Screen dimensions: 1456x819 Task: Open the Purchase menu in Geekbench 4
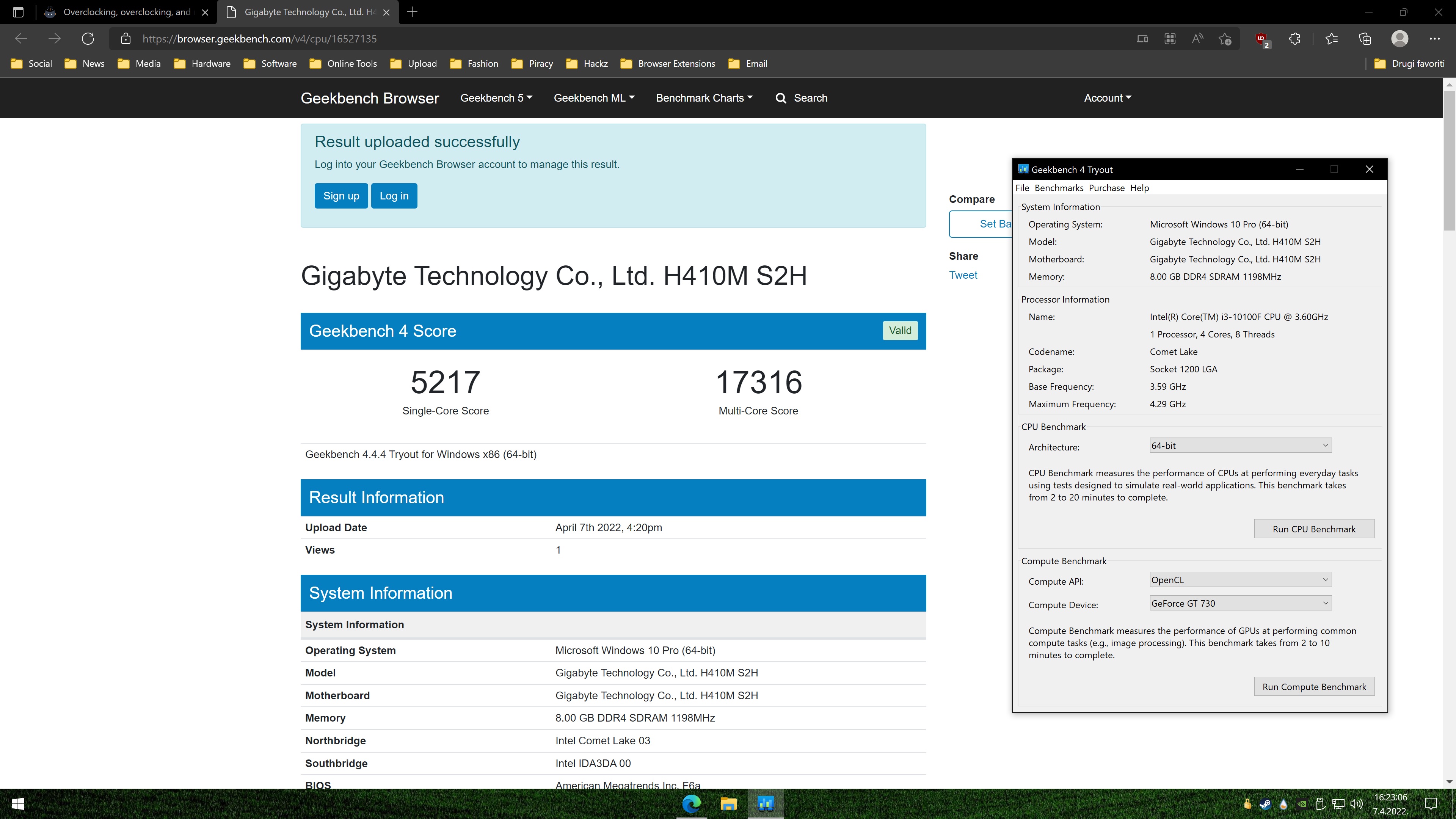click(1106, 188)
